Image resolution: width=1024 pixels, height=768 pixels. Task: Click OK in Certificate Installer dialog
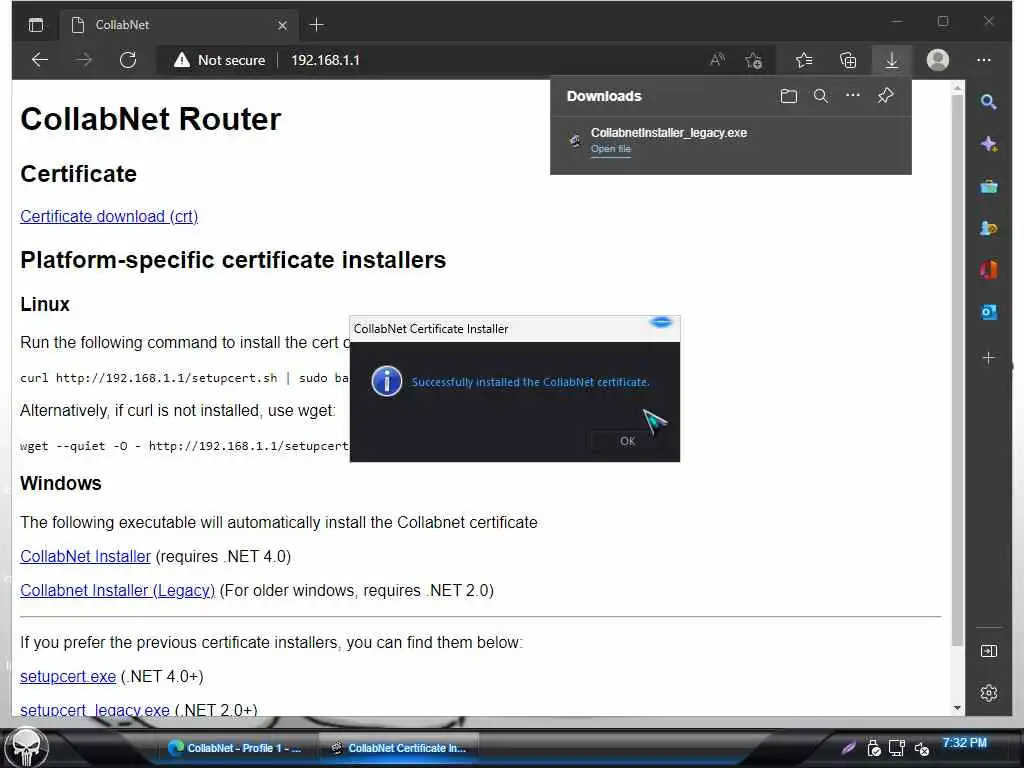[627, 441]
